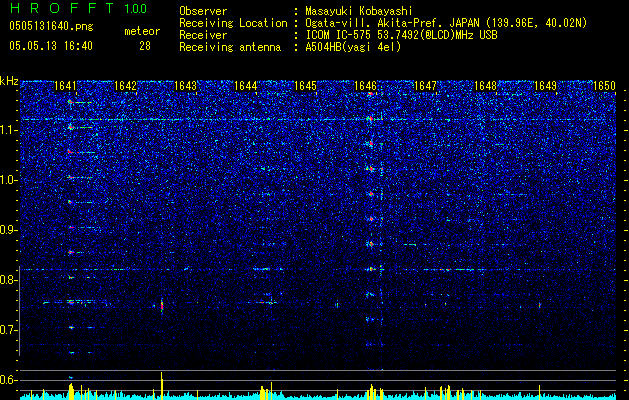The height and width of the screenshot is (400, 629).
Task: Click the meteor count value 28
Action: 145,46
